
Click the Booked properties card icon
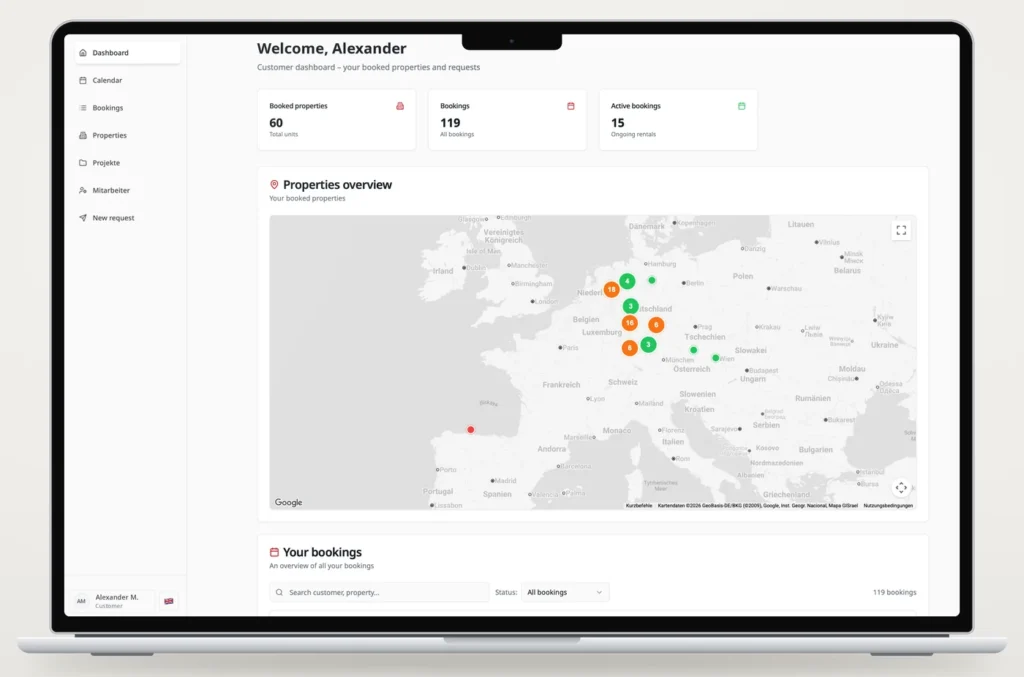click(400, 106)
